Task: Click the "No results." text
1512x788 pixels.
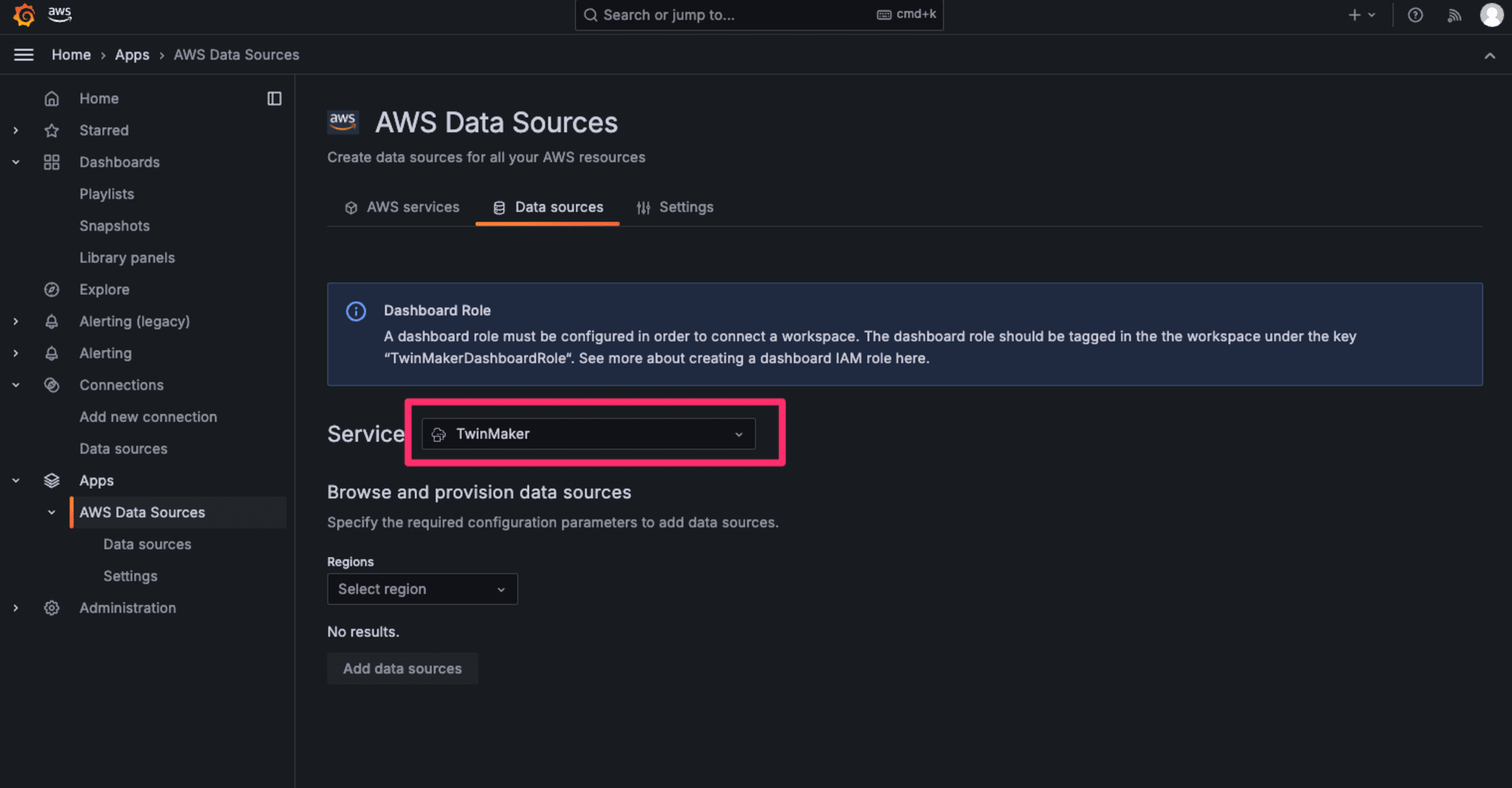Action: tap(363, 631)
